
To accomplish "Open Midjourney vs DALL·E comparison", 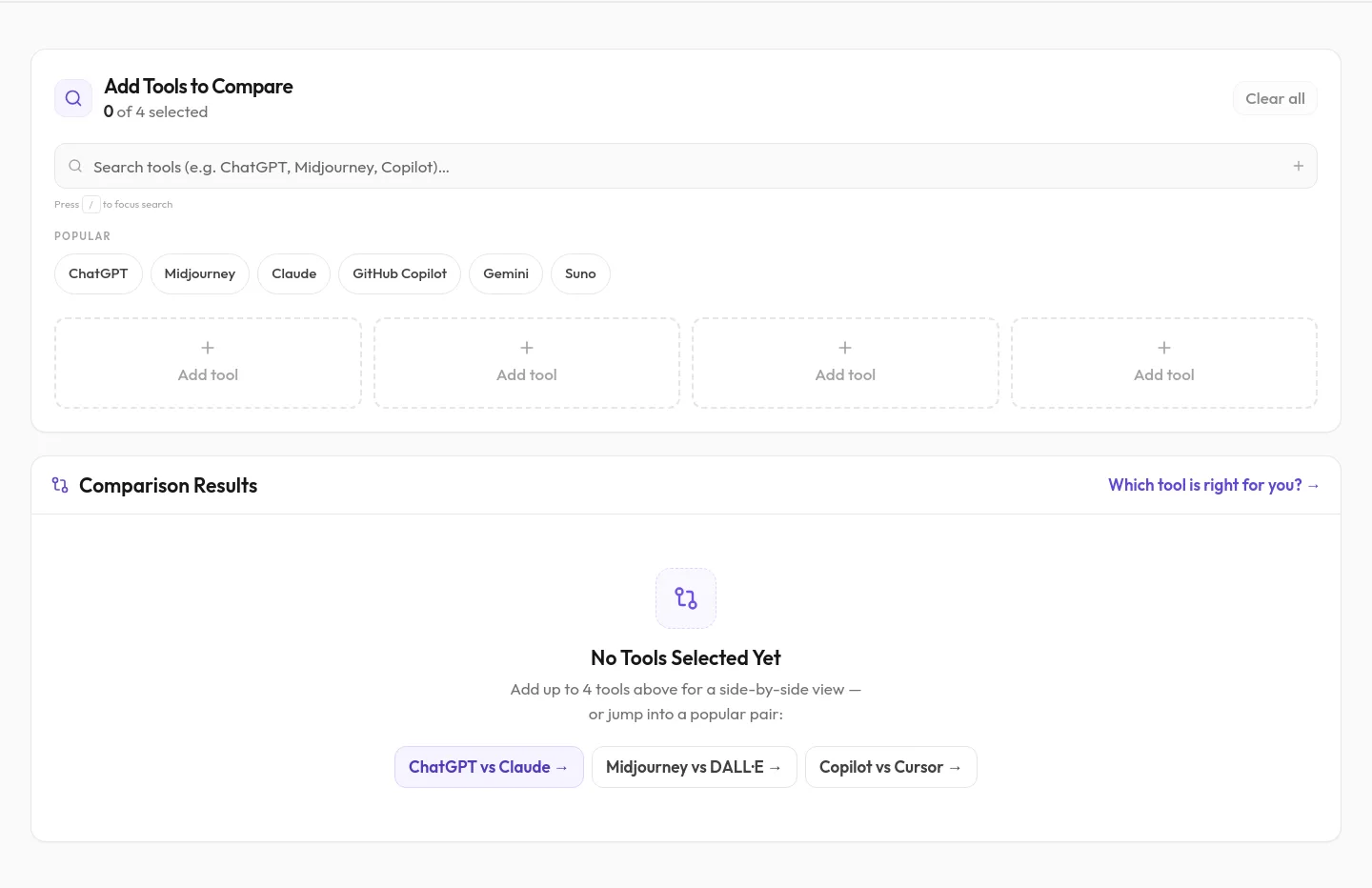I will pyautogui.click(x=695, y=767).
